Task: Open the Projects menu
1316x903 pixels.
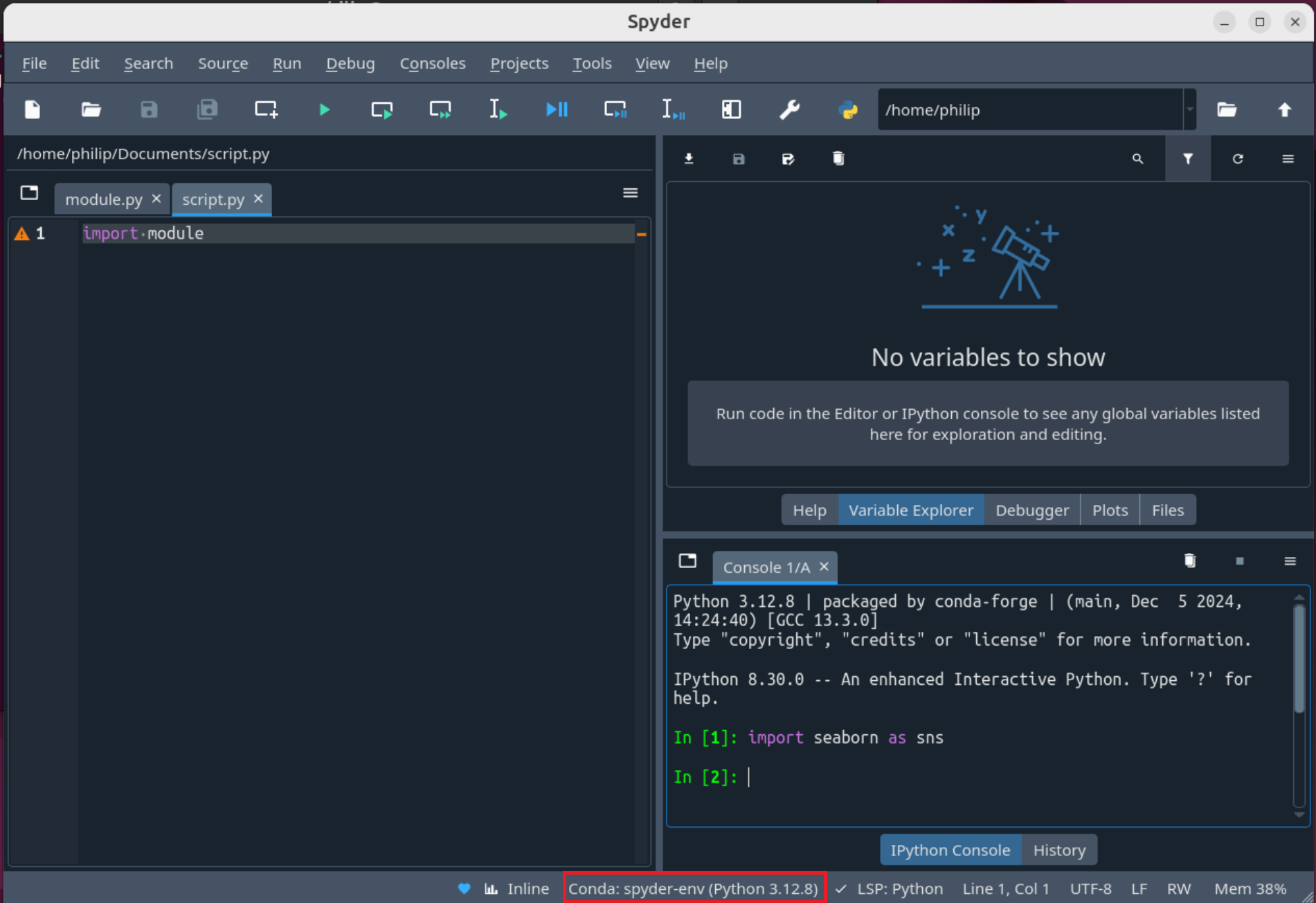Action: pyautogui.click(x=519, y=63)
